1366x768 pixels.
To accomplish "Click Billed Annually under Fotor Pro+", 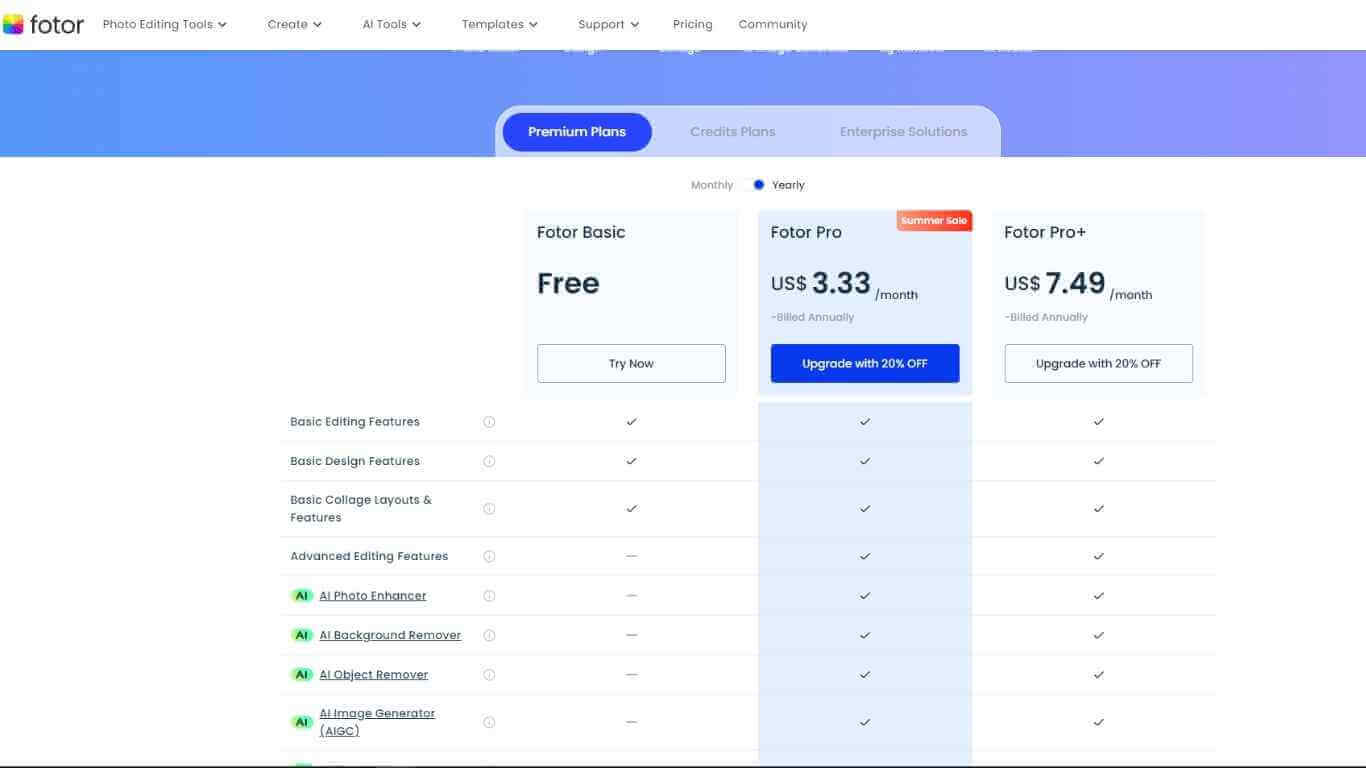I will point(1046,318).
